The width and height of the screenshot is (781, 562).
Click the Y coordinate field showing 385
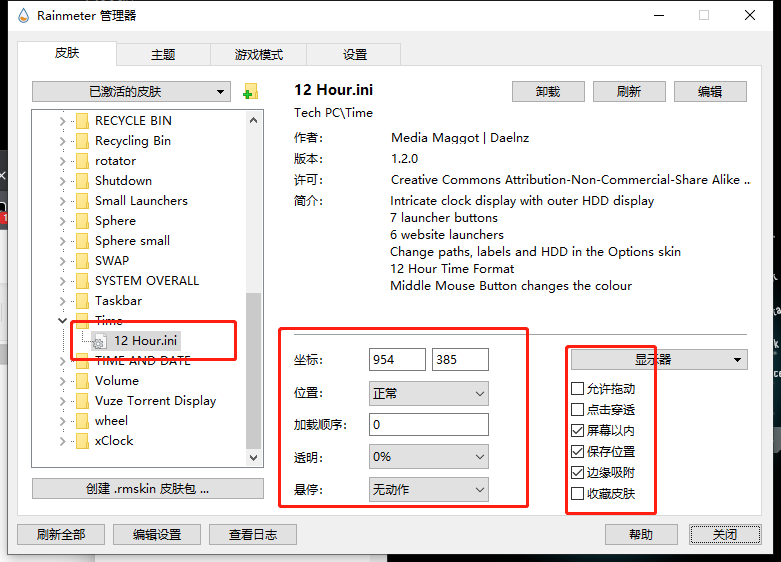coord(460,360)
